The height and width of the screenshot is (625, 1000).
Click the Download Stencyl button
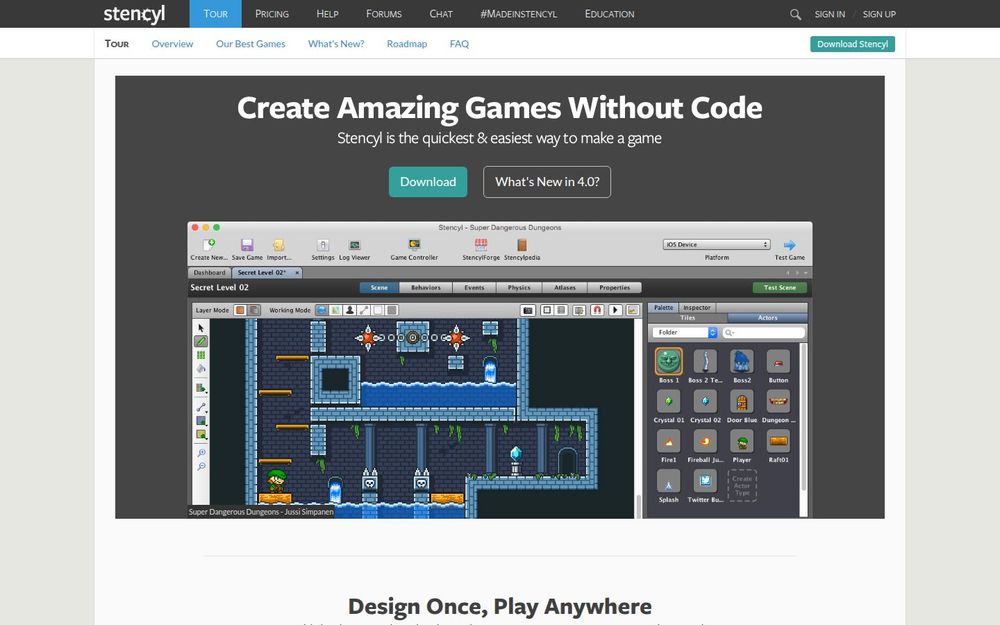click(853, 44)
